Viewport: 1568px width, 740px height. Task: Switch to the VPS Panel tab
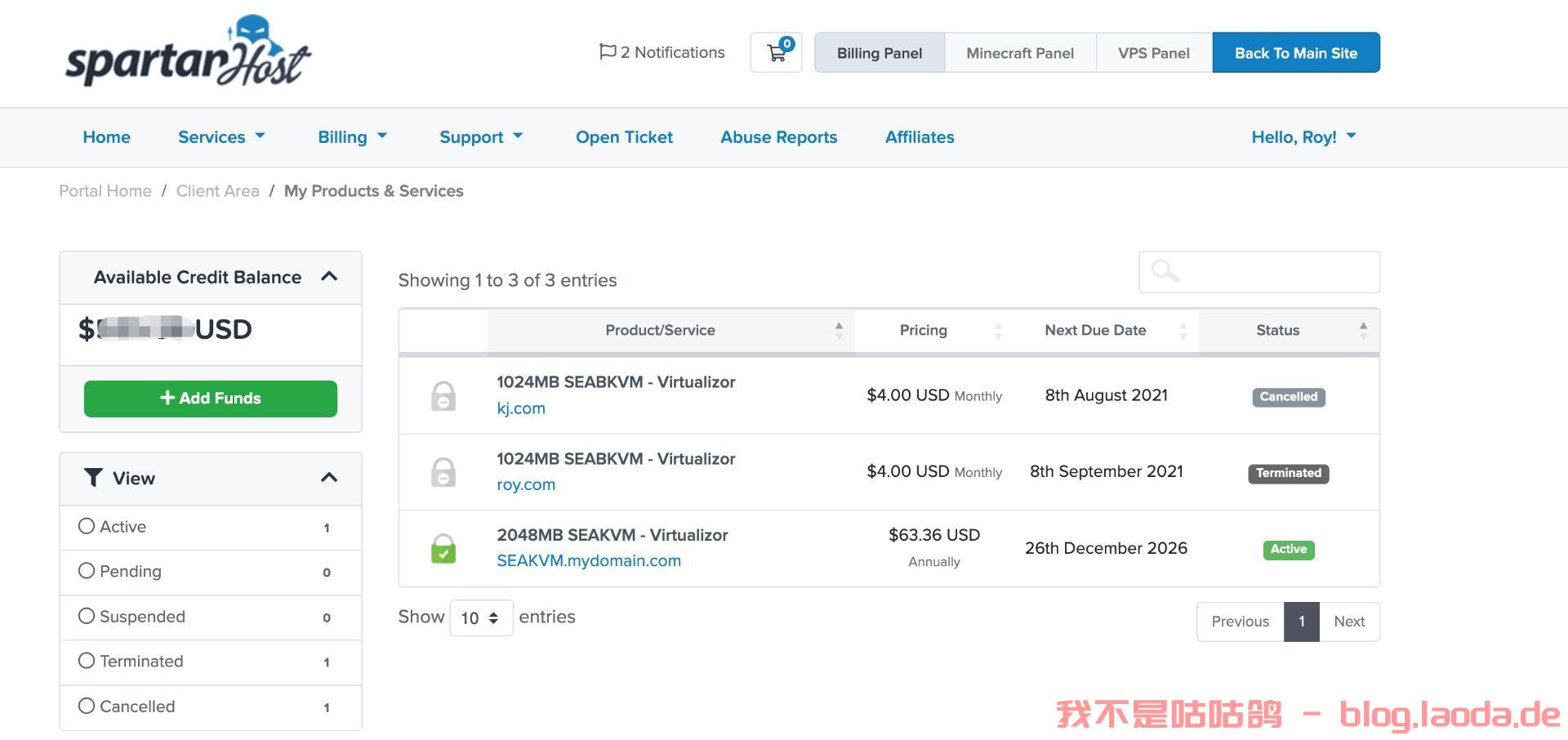1154,53
